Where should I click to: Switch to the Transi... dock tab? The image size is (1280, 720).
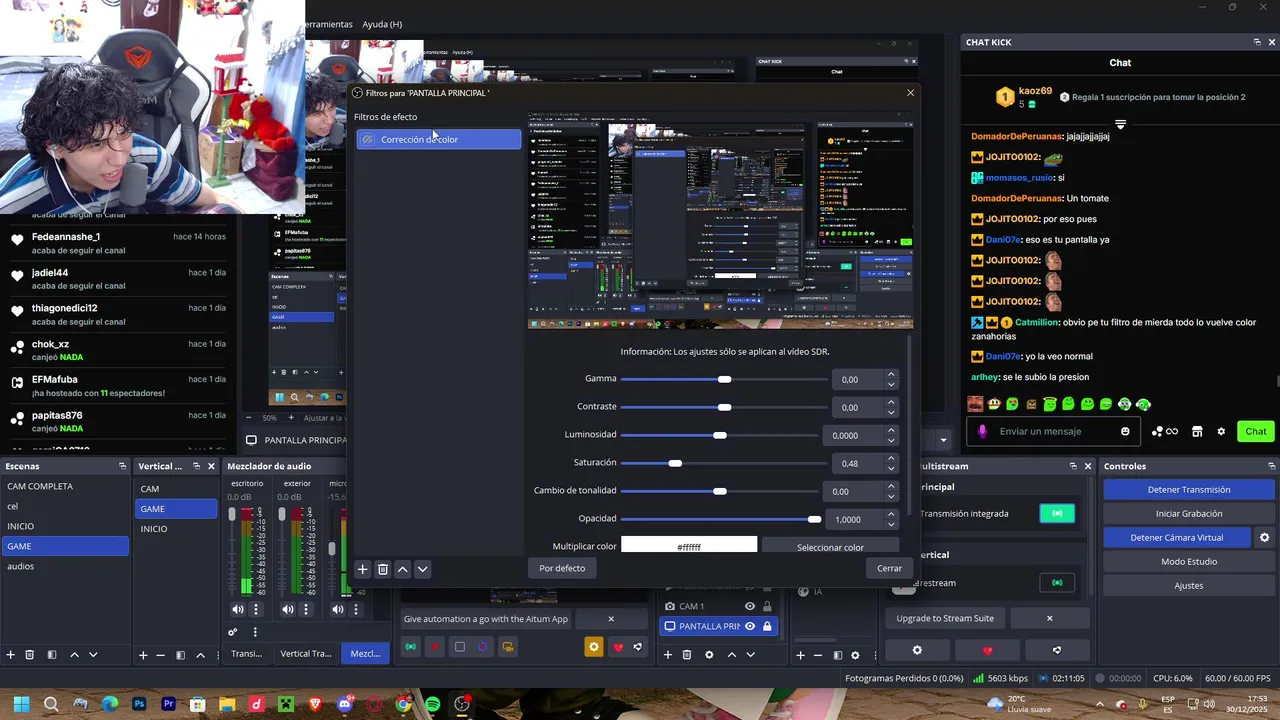coord(246,654)
